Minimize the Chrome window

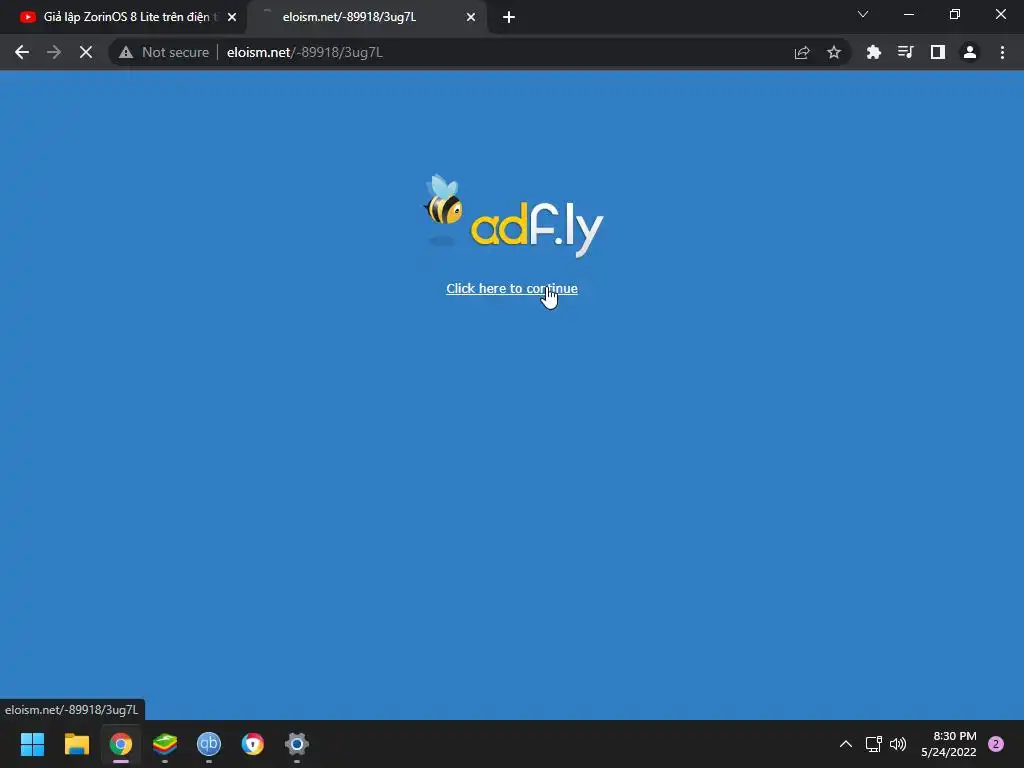tap(909, 14)
